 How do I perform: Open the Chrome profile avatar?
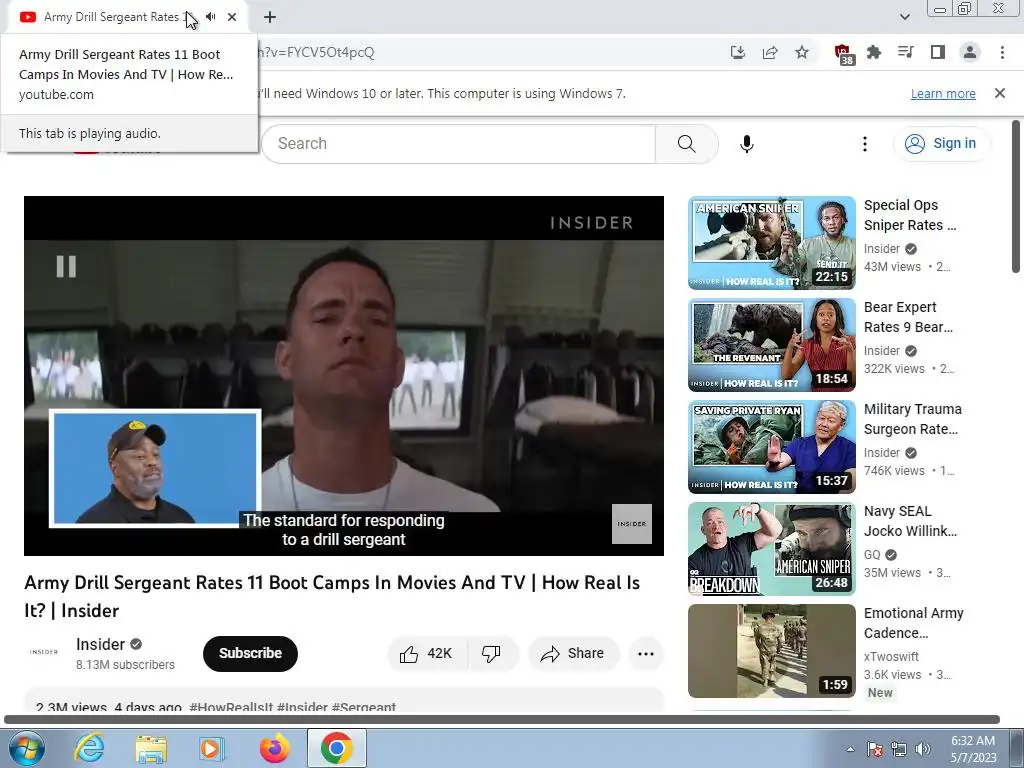(970, 52)
